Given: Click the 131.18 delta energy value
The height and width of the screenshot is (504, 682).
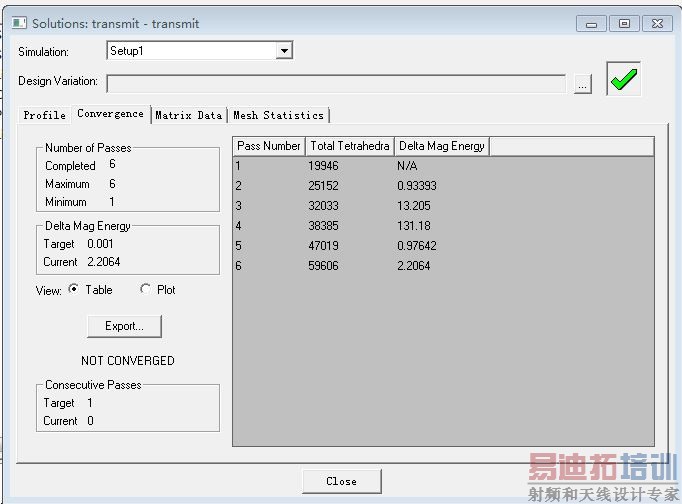Looking at the screenshot, I should (x=413, y=226).
